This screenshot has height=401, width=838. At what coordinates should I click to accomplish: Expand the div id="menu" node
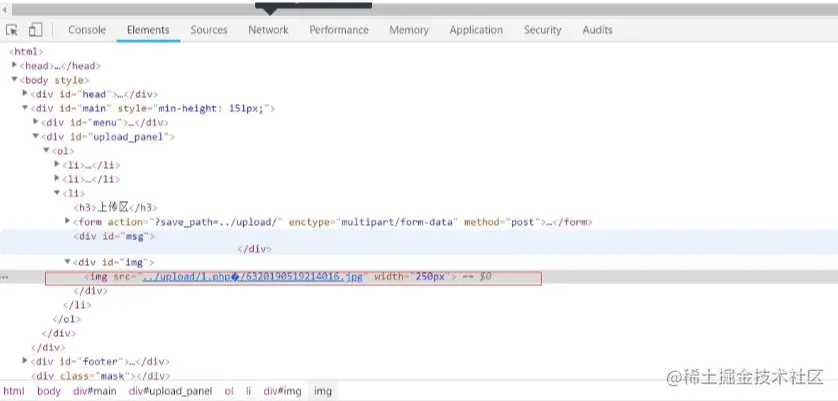36,122
